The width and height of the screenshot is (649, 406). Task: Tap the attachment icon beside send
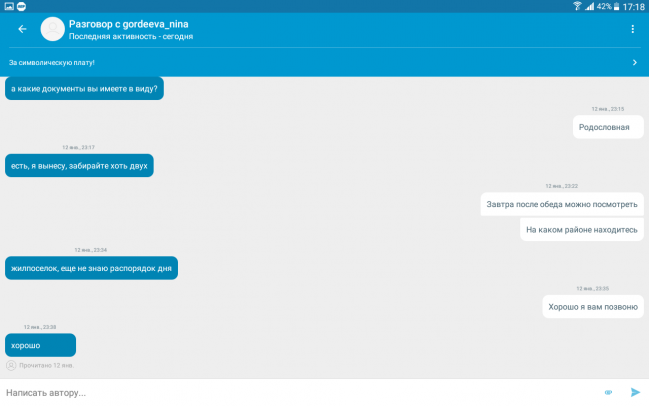pyautogui.click(x=608, y=392)
